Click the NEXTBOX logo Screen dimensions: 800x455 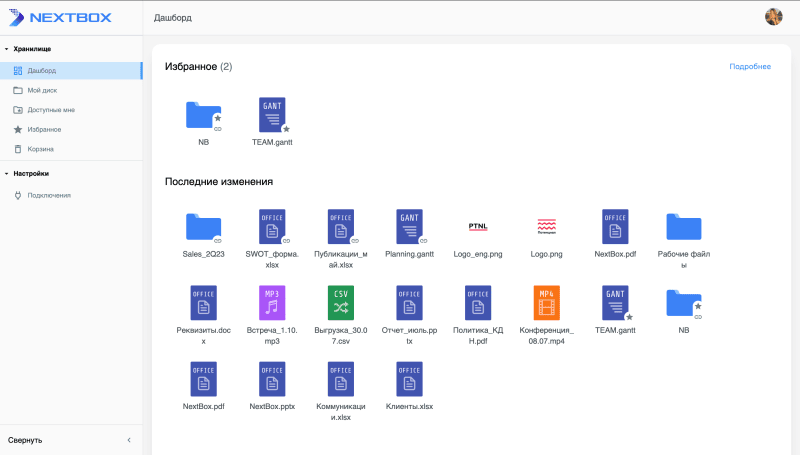coord(60,17)
